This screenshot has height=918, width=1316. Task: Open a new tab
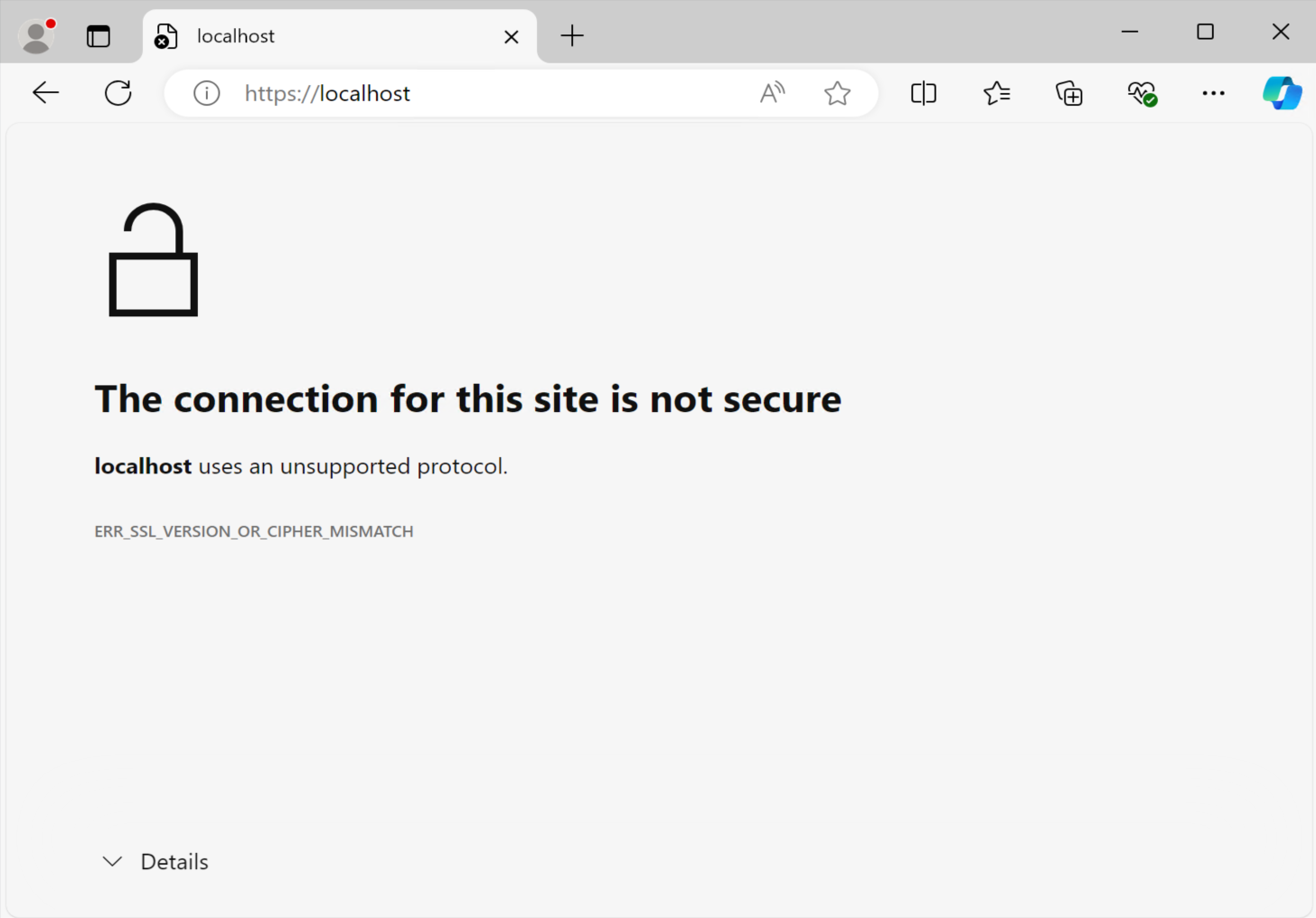(571, 36)
